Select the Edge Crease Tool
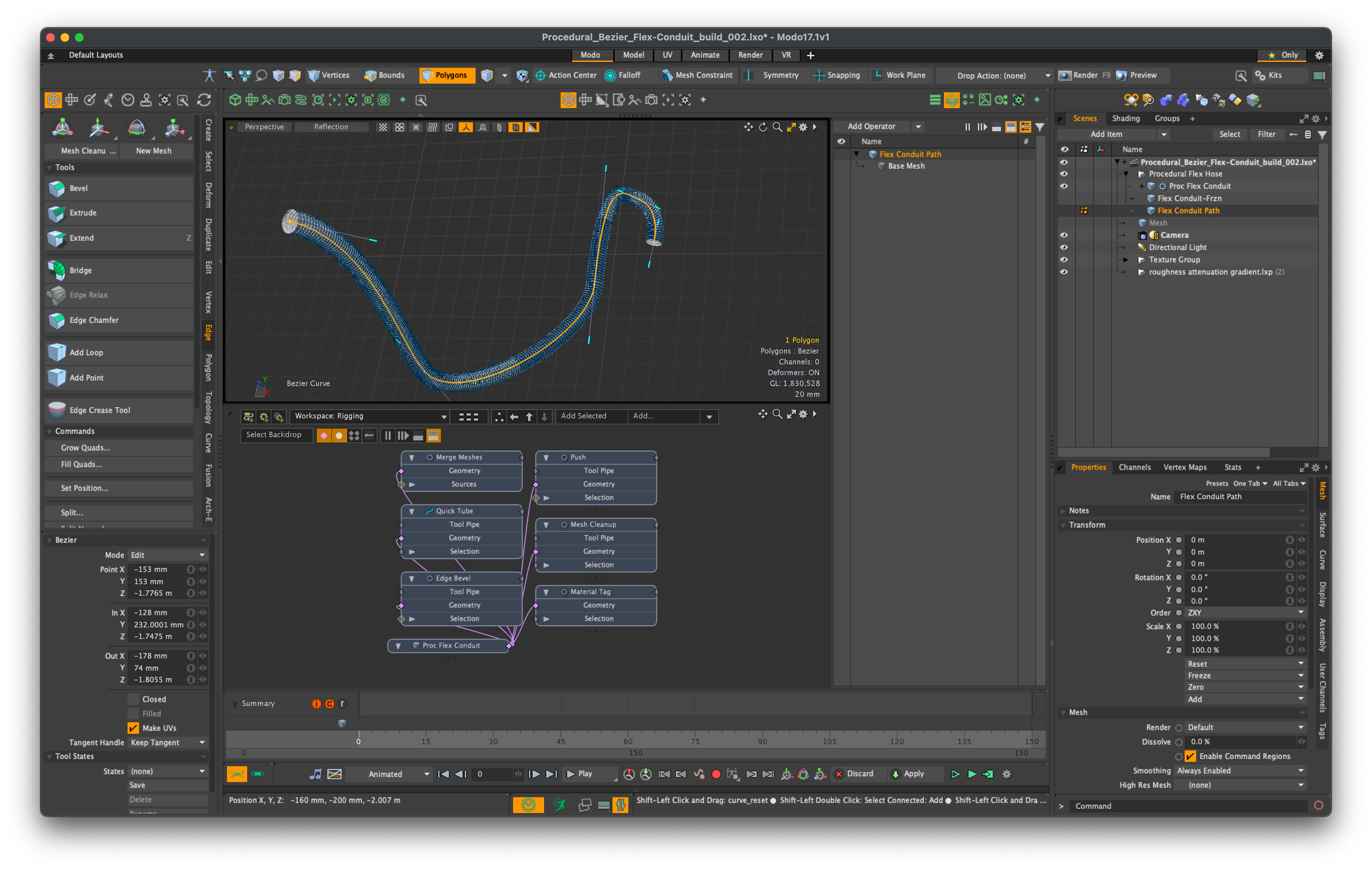This screenshot has height=870, width=1372. [119, 410]
